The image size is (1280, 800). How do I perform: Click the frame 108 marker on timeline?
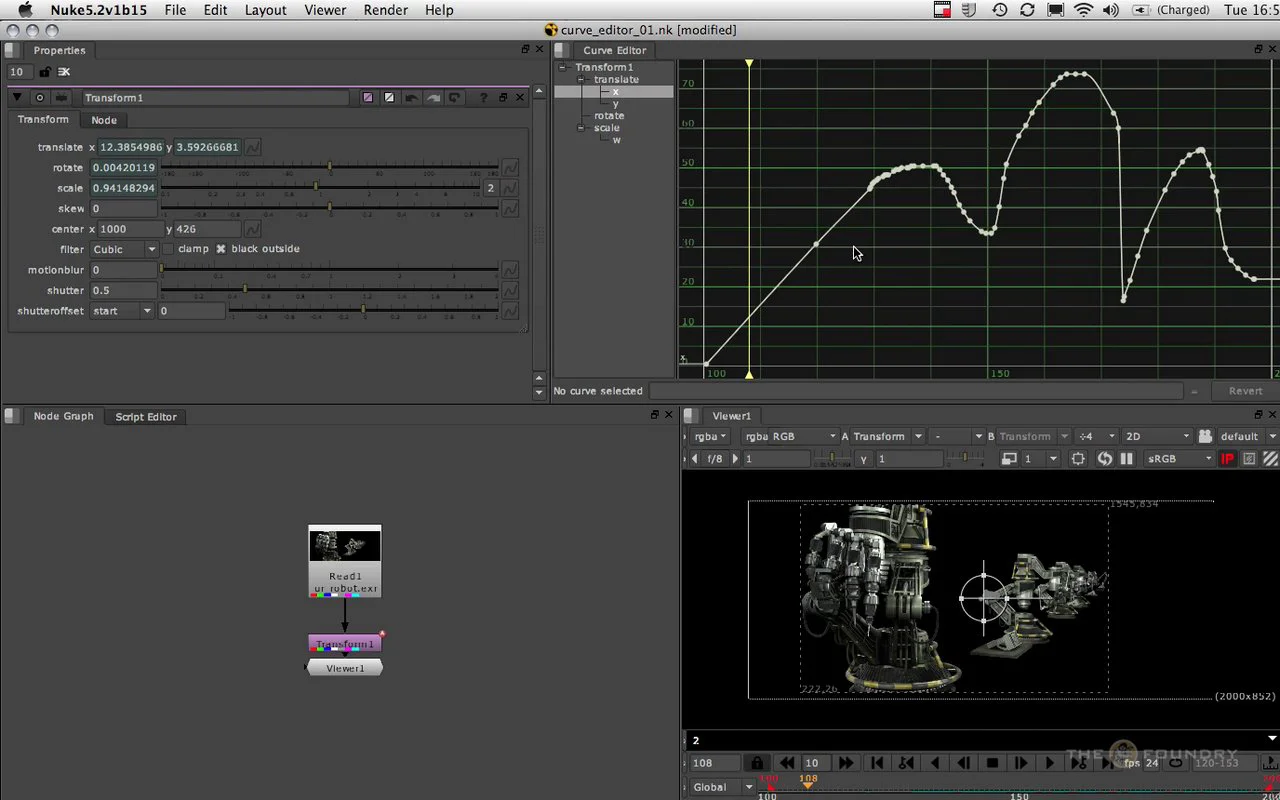[808, 782]
